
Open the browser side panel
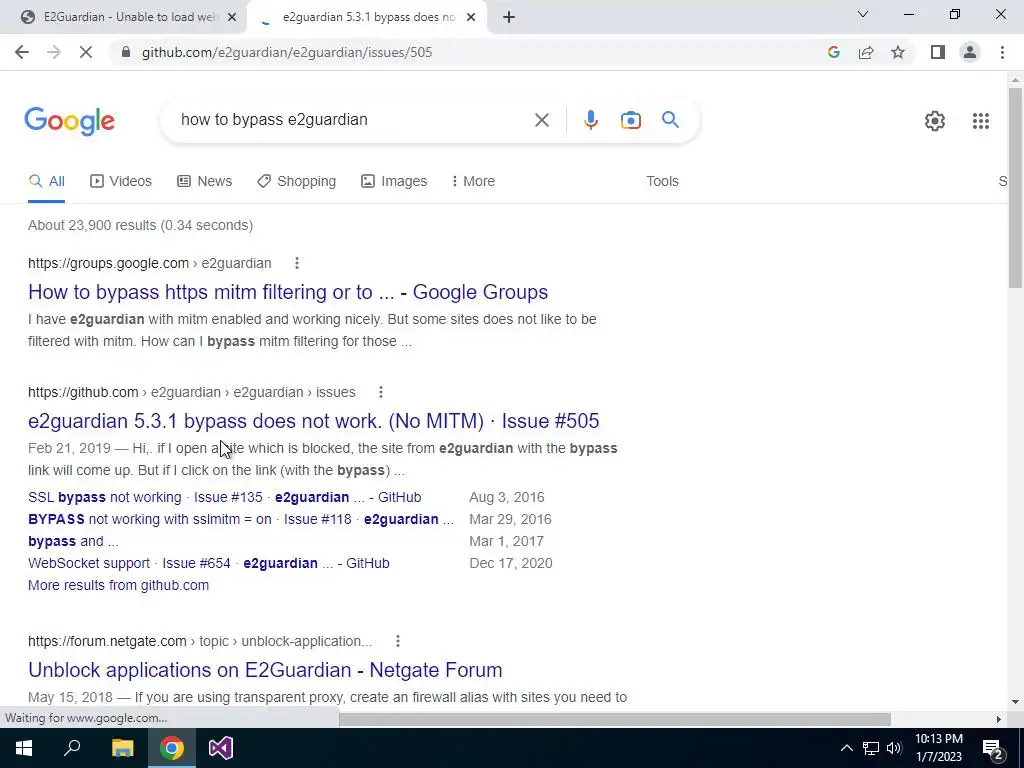click(938, 52)
